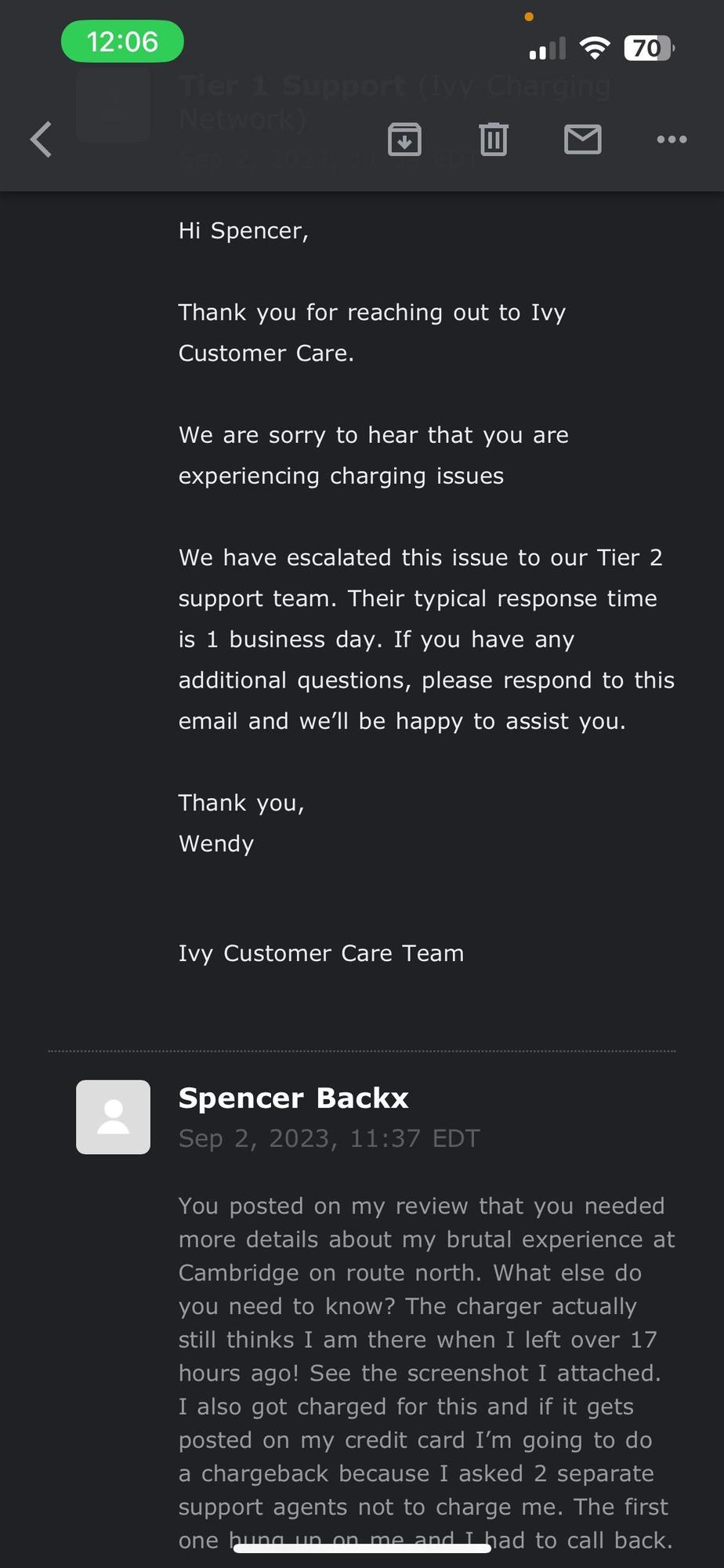
Task: Tap the green 12:06 time pill
Action: click(x=122, y=42)
